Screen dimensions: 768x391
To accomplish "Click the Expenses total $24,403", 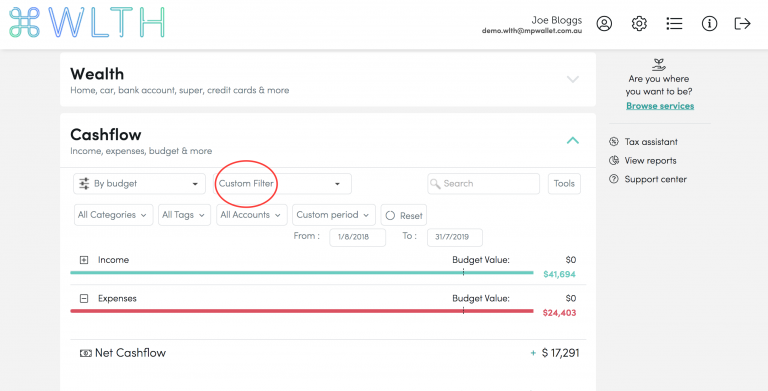I will point(559,313).
